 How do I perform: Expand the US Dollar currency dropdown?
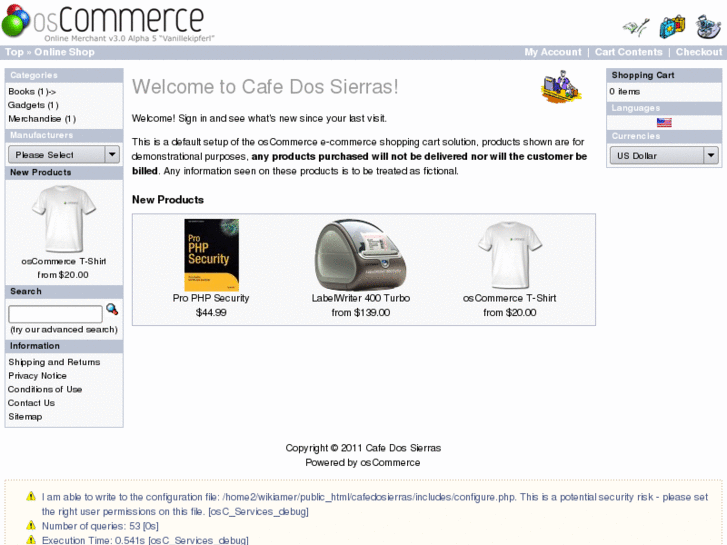pyautogui.click(x=664, y=155)
